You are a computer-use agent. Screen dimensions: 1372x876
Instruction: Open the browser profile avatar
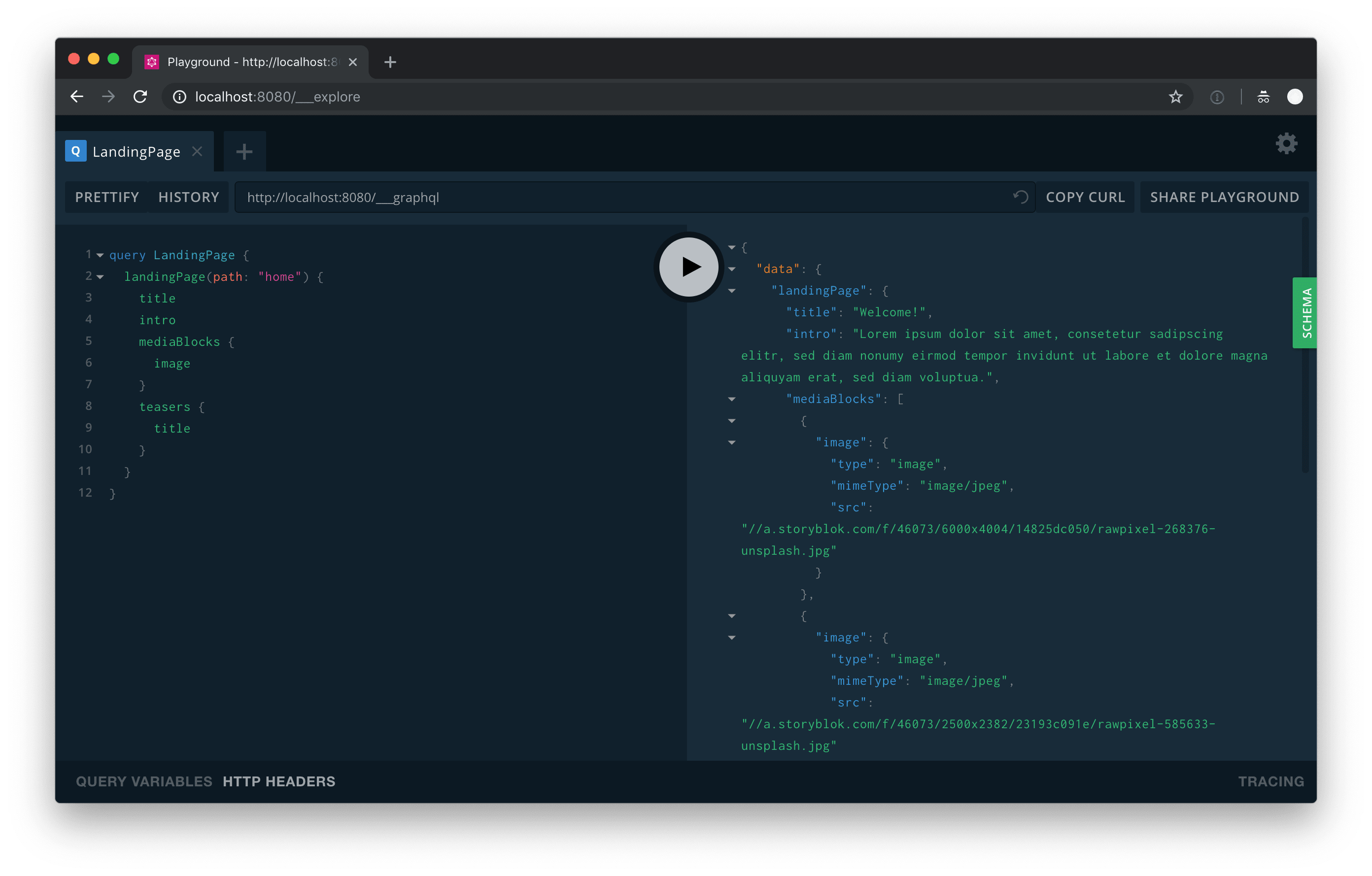coord(1295,97)
